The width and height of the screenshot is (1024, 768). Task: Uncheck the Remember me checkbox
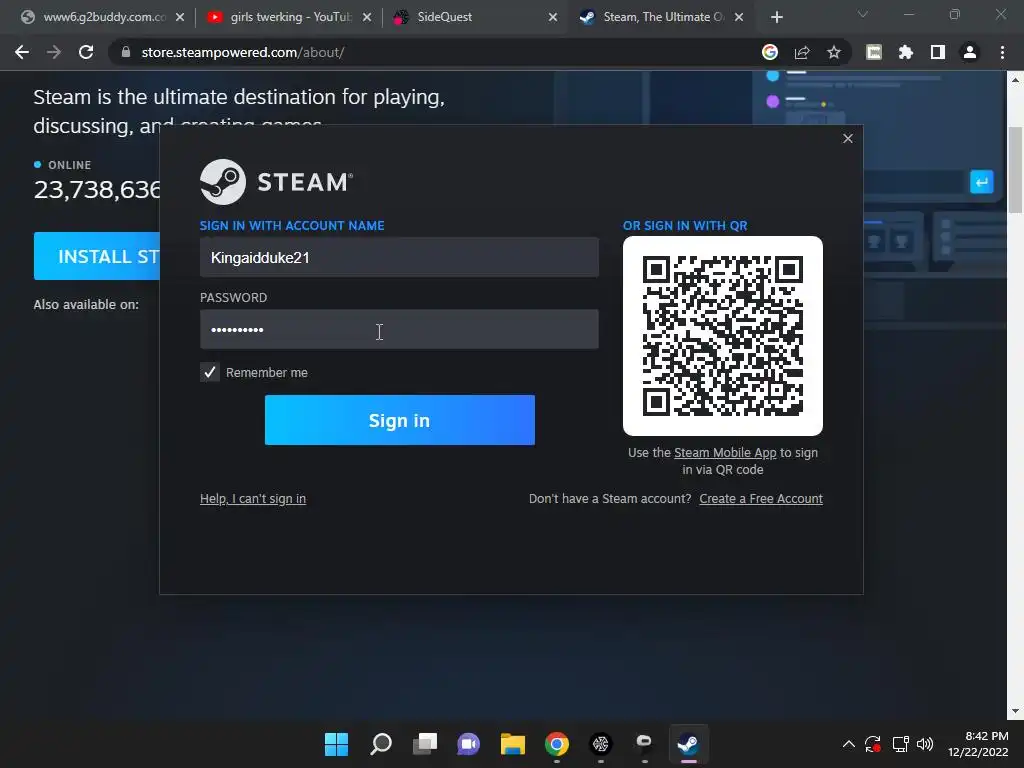(210, 372)
